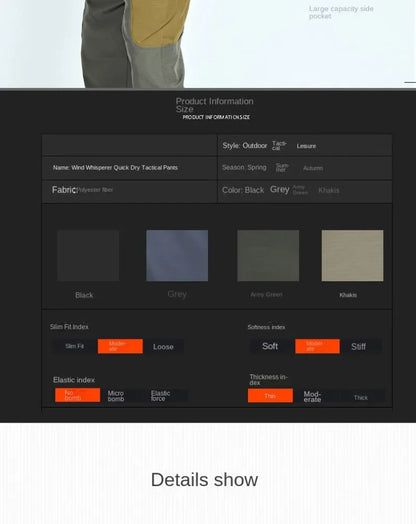Click 'Army Green' in the Color table row
This screenshot has width=416, height=524.
[x=300, y=190]
